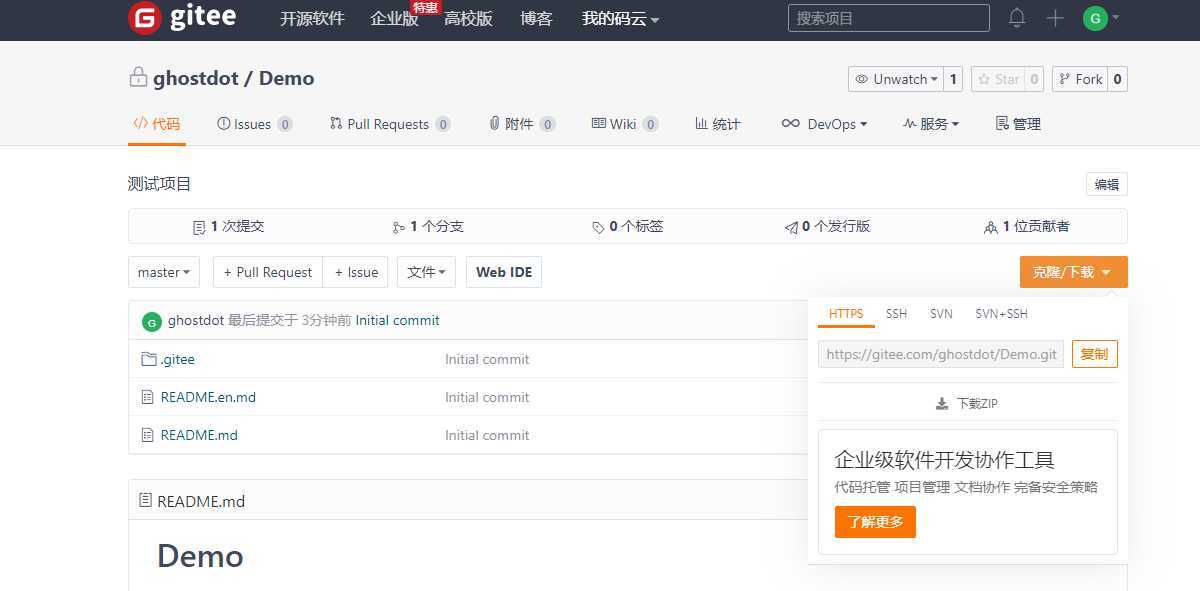Screen dimensions: 1200x591
Task: Open the 企业版 nav item
Action: (394, 18)
